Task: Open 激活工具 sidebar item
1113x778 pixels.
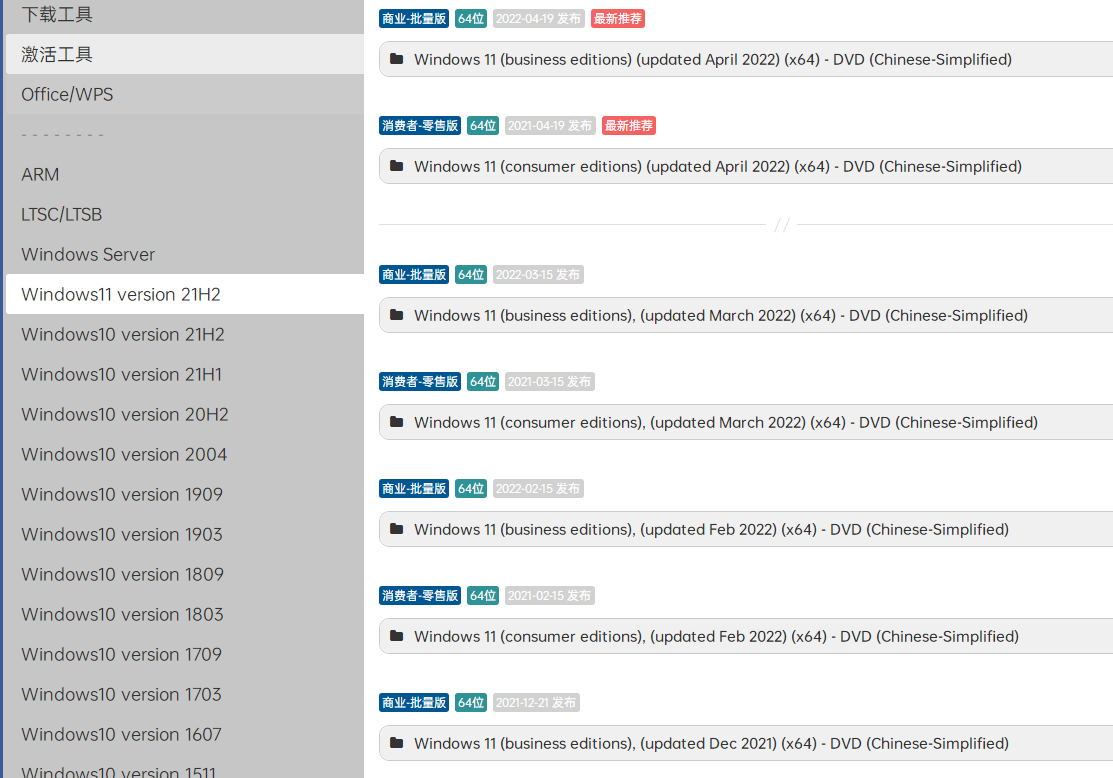Action: (x=185, y=54)
